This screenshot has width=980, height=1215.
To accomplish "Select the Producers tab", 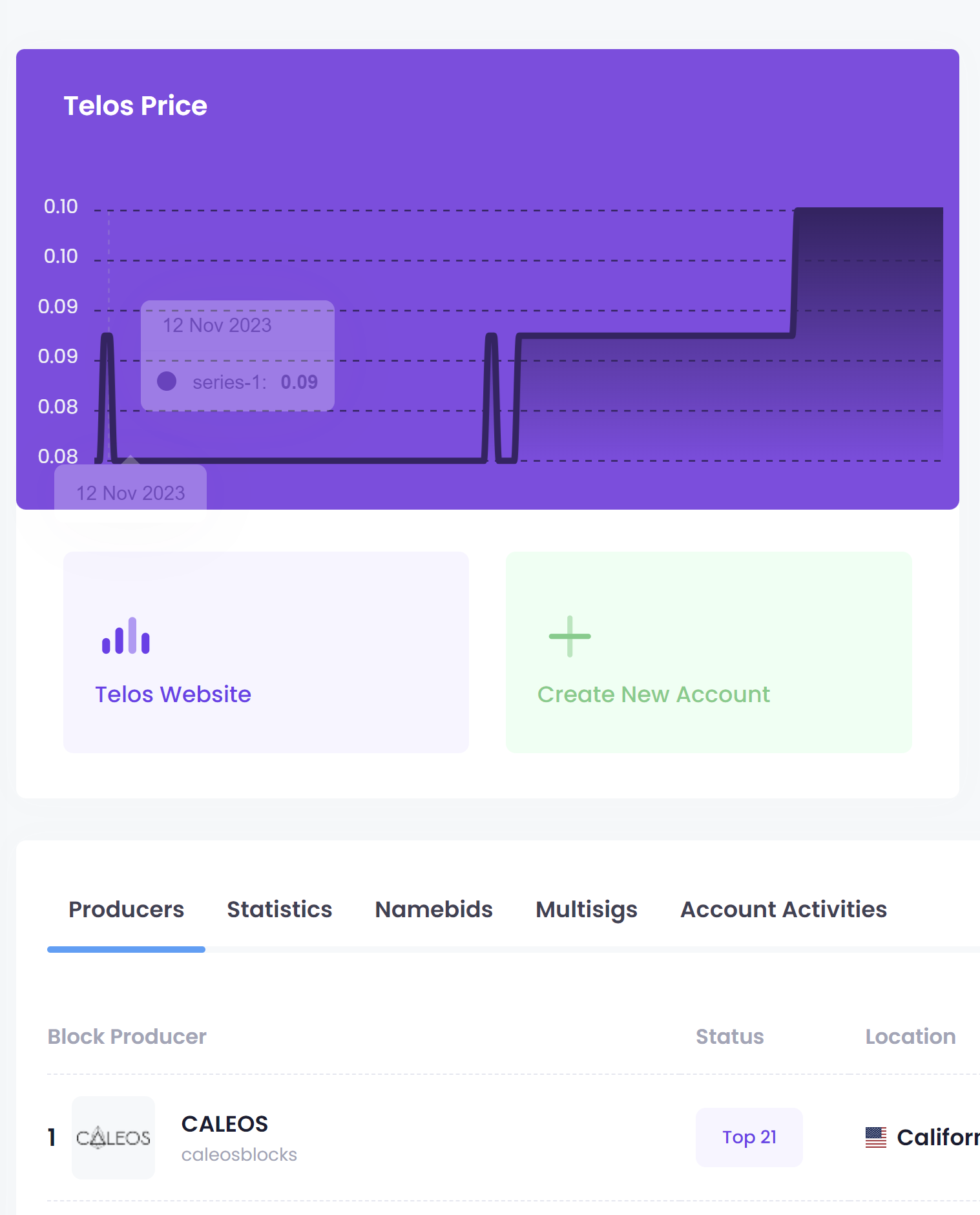I will pos(127,909).
